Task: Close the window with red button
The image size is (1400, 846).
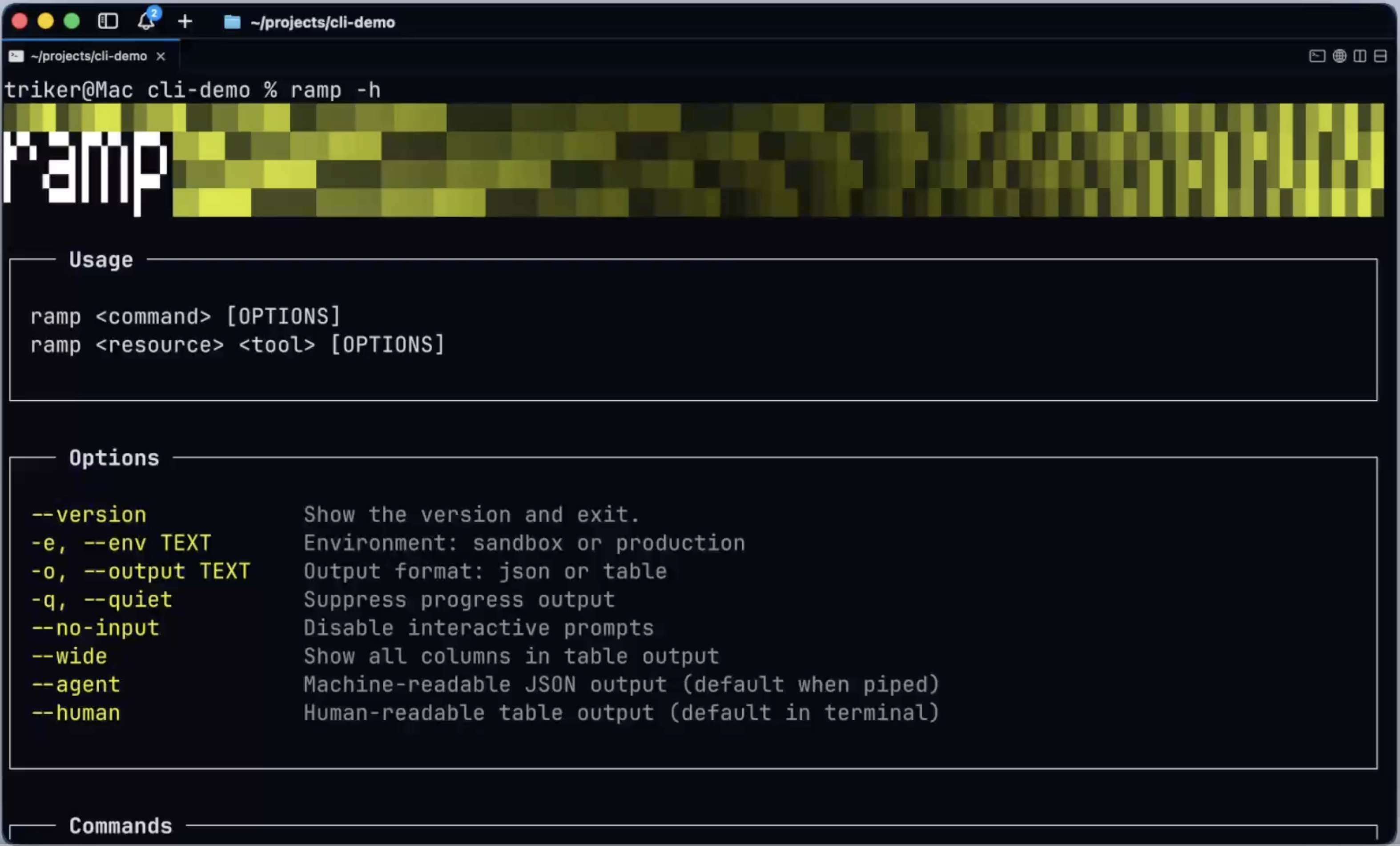Action: click(x=19, y=22)
